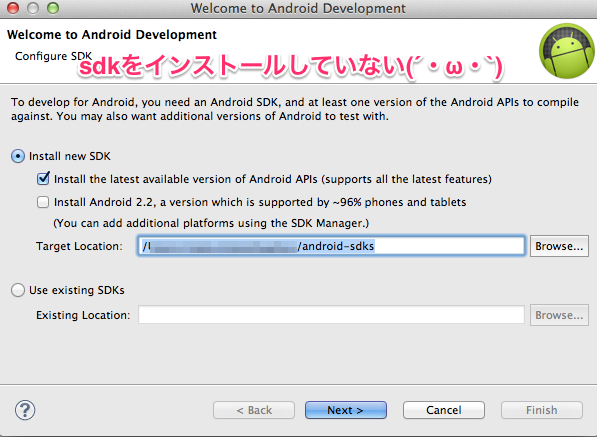The width and height of the screenshot is (597, 437).
Task: Select the Install new SDK radio button
Action: click(x=18, y=156)
